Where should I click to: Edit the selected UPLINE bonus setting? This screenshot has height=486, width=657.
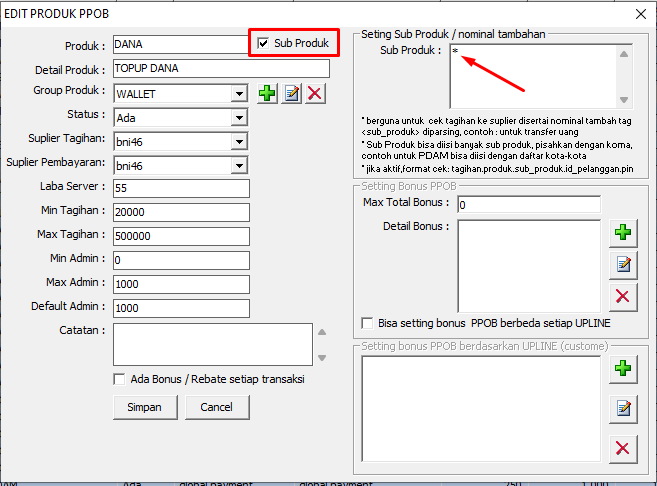[x=623, y=407]
